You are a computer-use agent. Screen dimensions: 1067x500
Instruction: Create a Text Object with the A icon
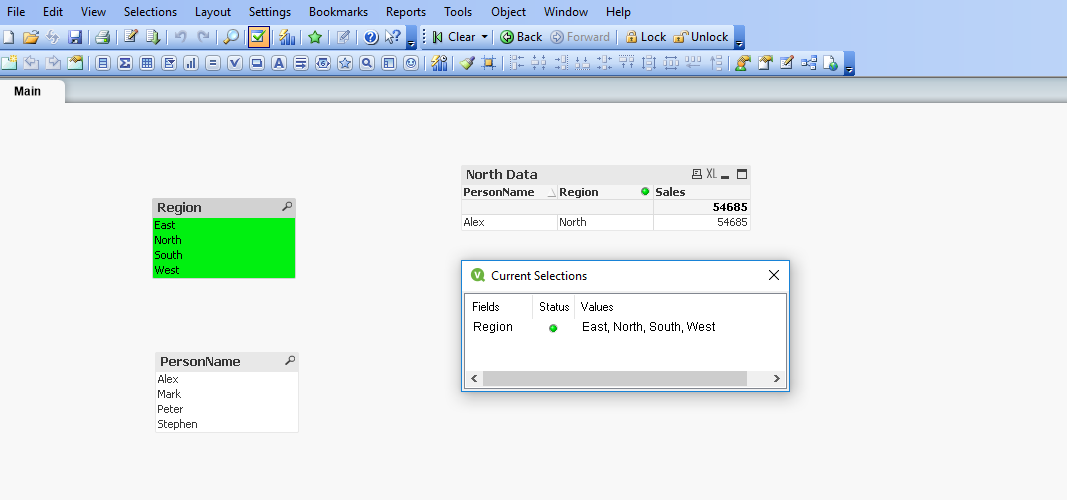278,63
